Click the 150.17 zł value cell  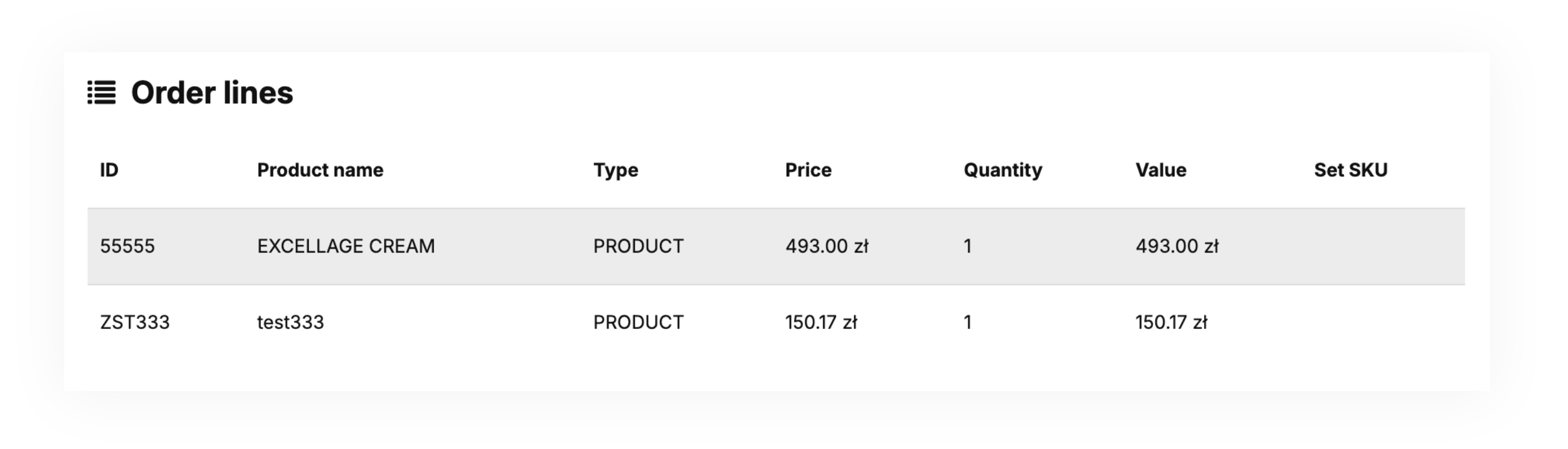pyautogui.click(x=1170, y=322)
